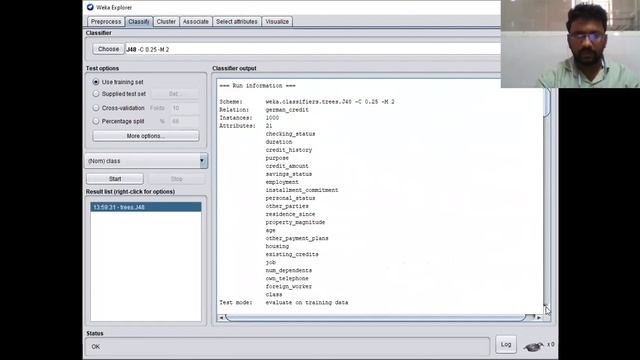Click the 'credit_history' attribute text
Image resolution: width=640 pixels, height=360 pixels.
pos(289,150)
